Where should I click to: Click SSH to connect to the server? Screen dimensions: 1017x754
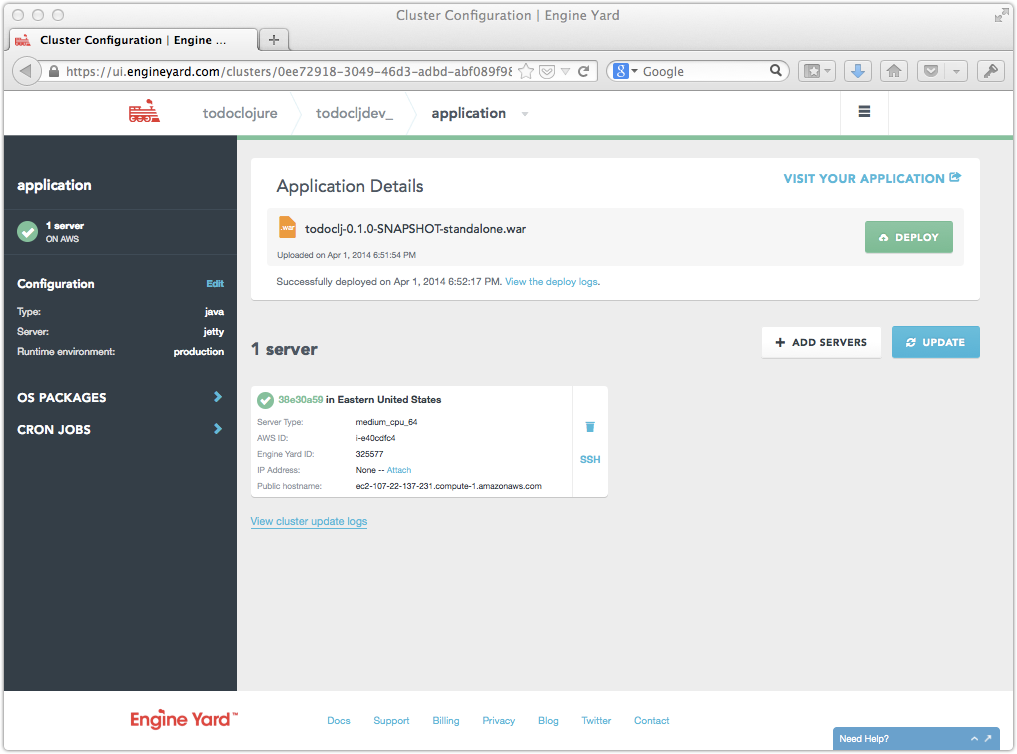(589, 459)
